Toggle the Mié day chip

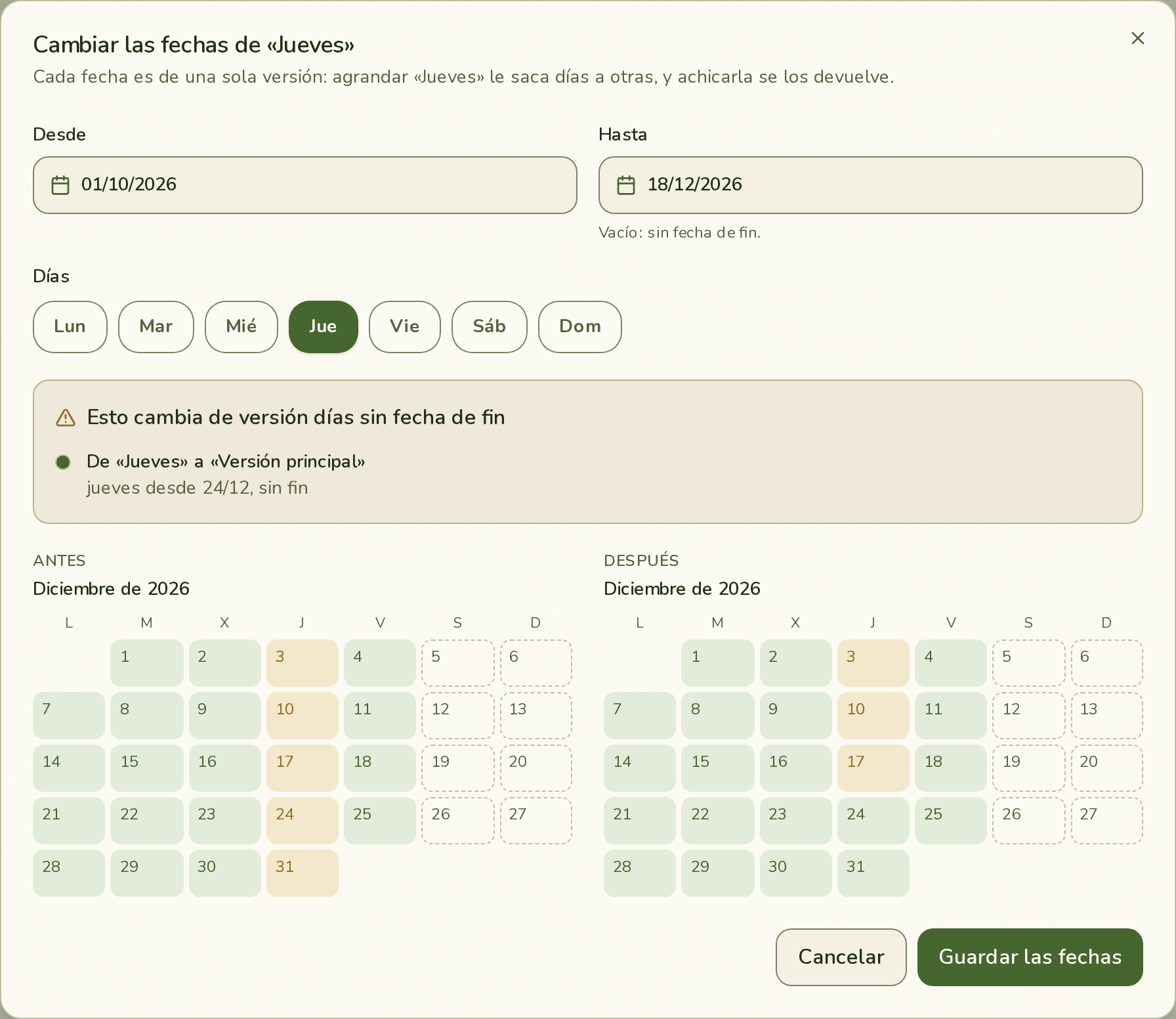241,327
